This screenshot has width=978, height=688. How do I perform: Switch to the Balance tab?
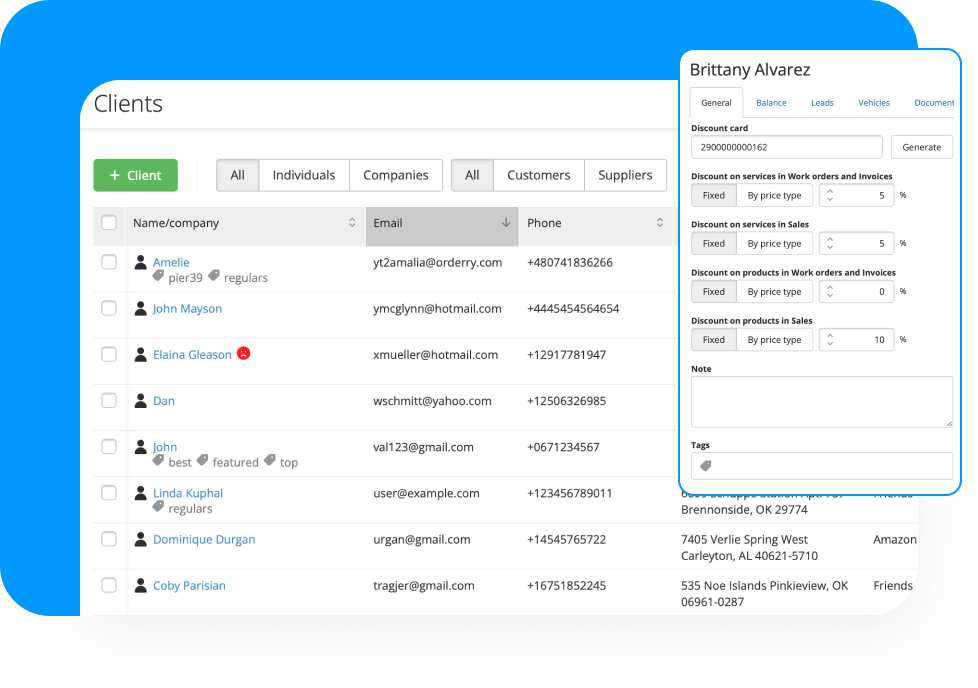click(771, 103)
